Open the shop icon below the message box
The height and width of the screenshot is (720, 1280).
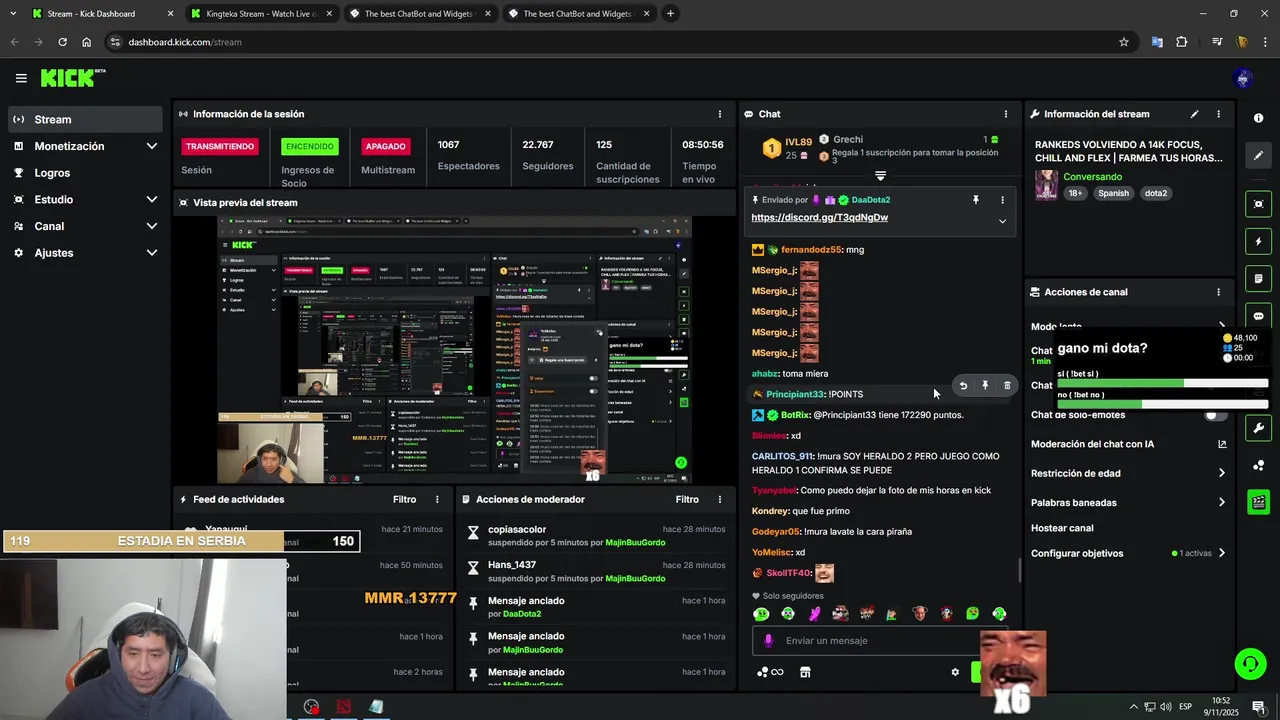click(x=805, y=672)
